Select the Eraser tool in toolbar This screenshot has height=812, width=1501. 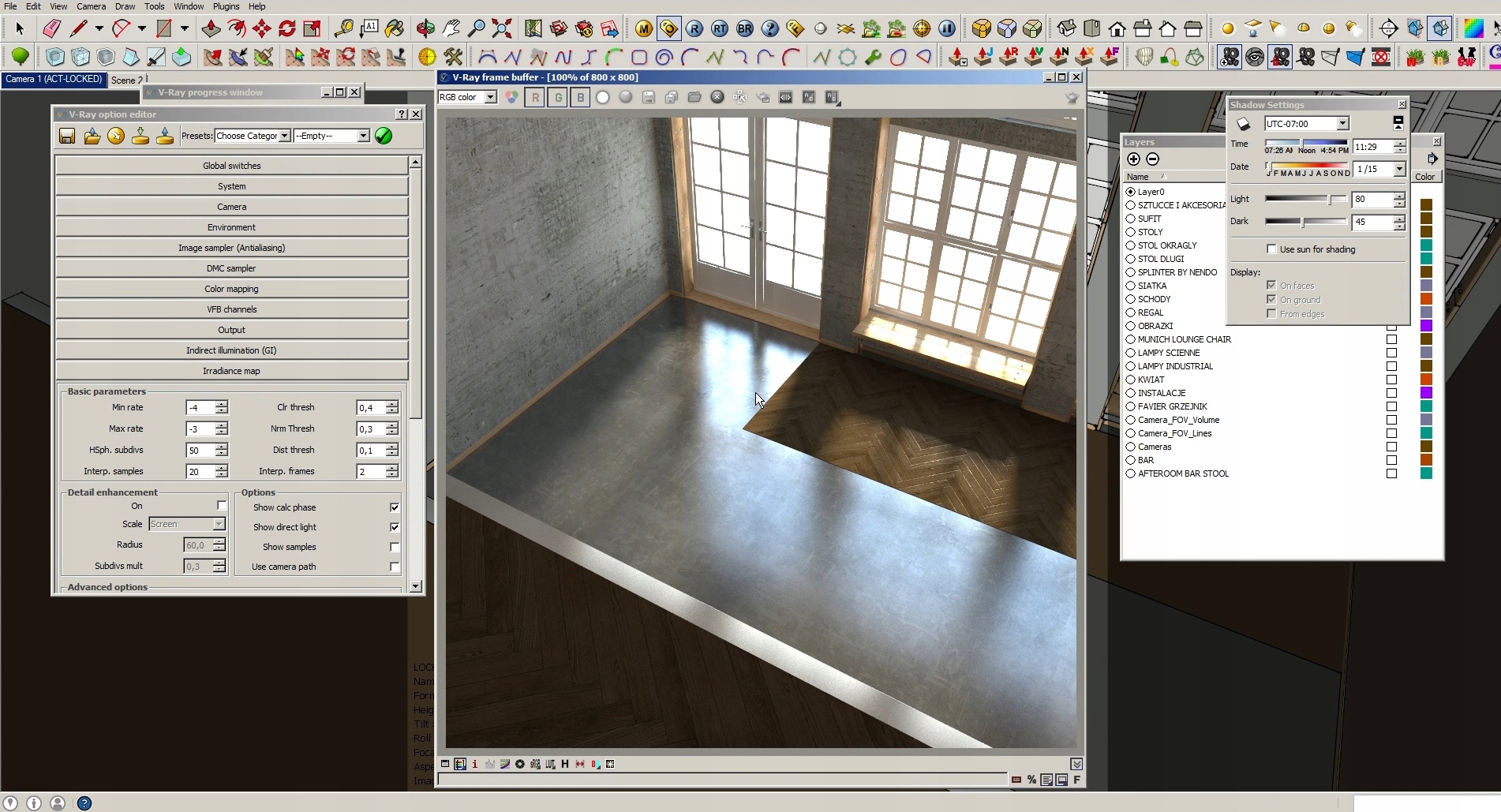tap(51, 29)
